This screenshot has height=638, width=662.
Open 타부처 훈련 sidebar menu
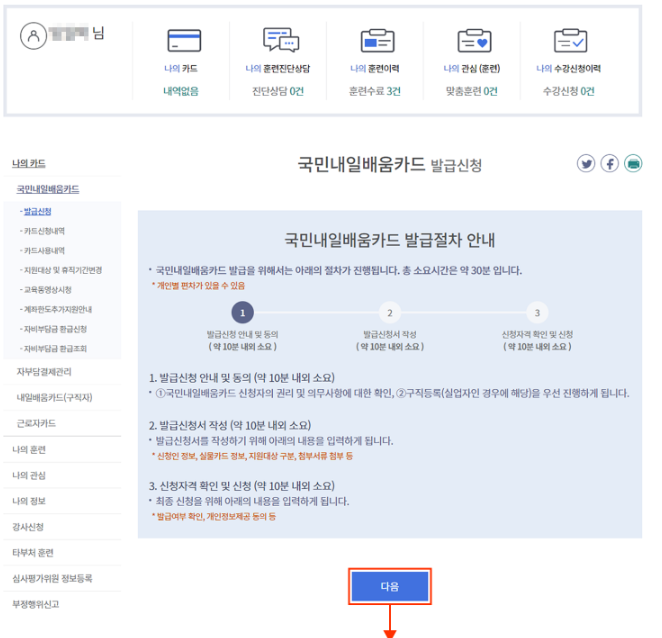coord(33,553)
